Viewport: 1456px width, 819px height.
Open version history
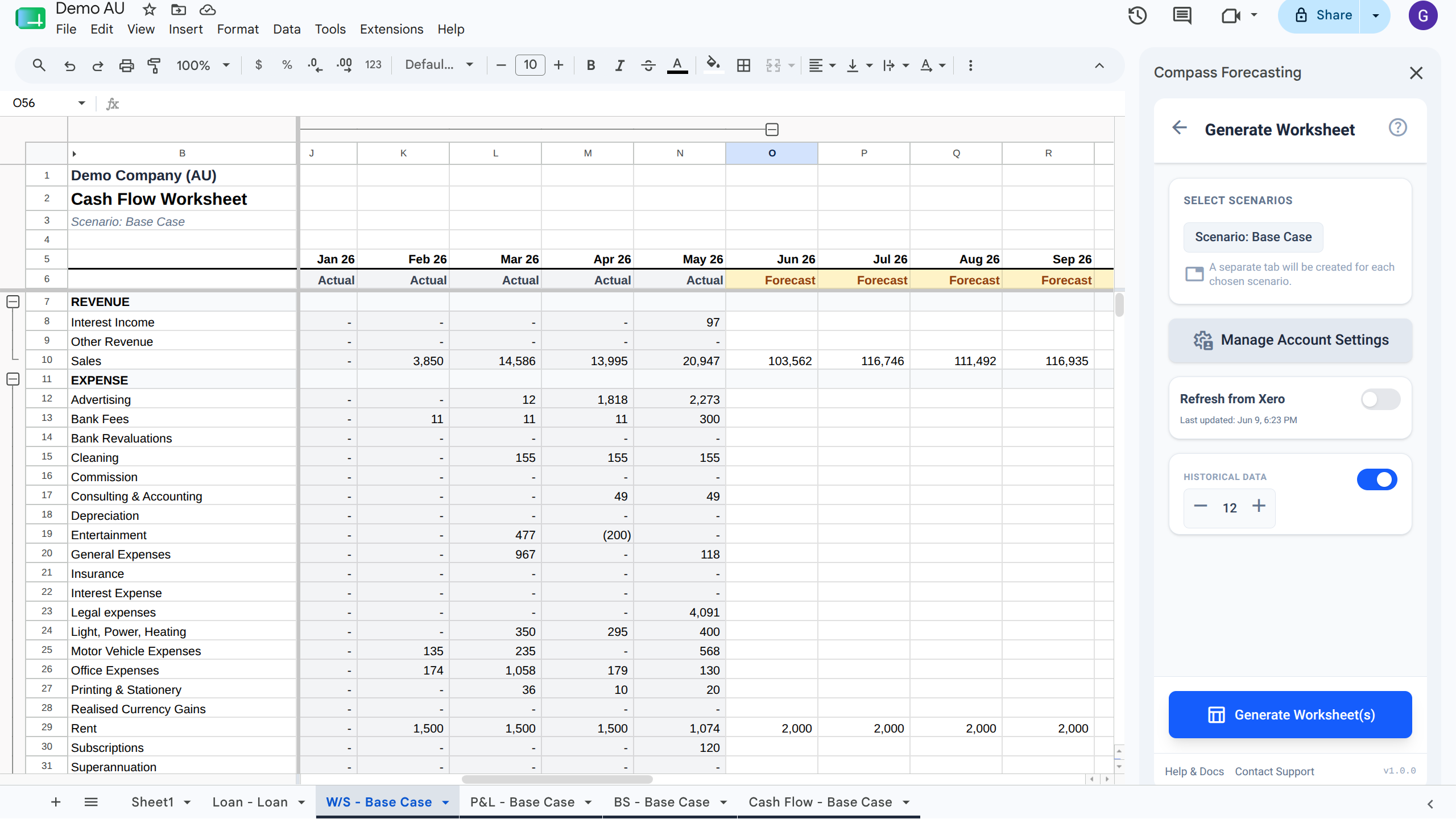coord(1137,15)
